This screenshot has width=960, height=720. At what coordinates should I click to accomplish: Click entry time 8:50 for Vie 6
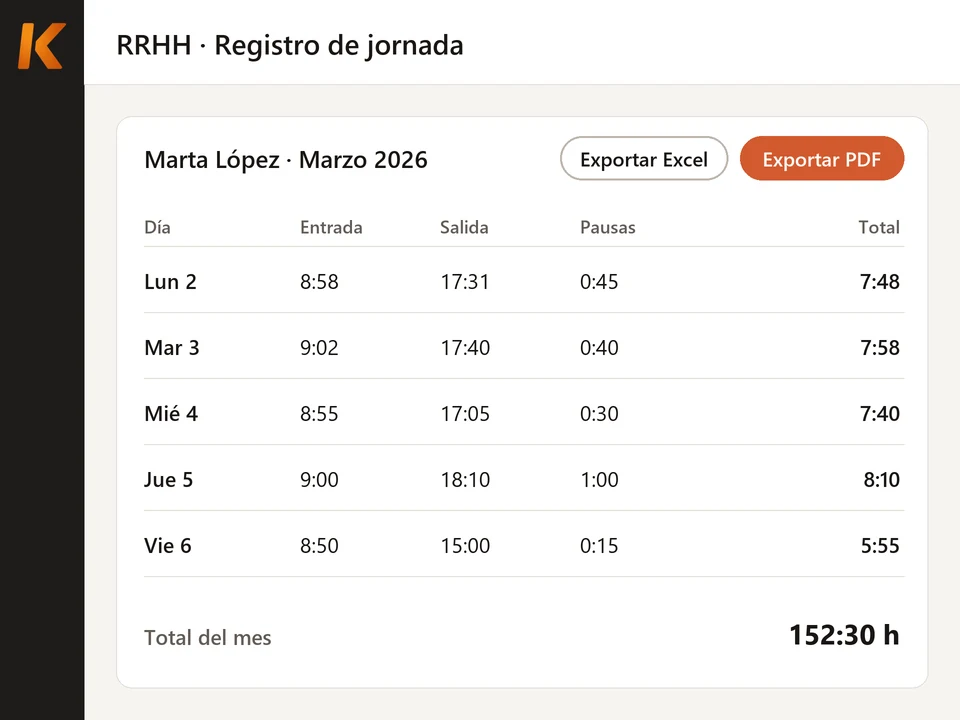[319, 546]
